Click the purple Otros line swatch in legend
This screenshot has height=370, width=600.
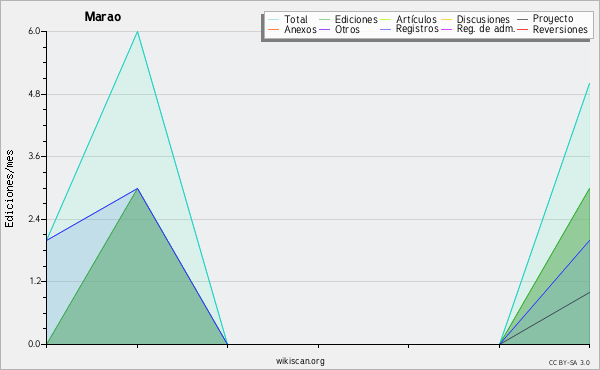tap(324, 29)
